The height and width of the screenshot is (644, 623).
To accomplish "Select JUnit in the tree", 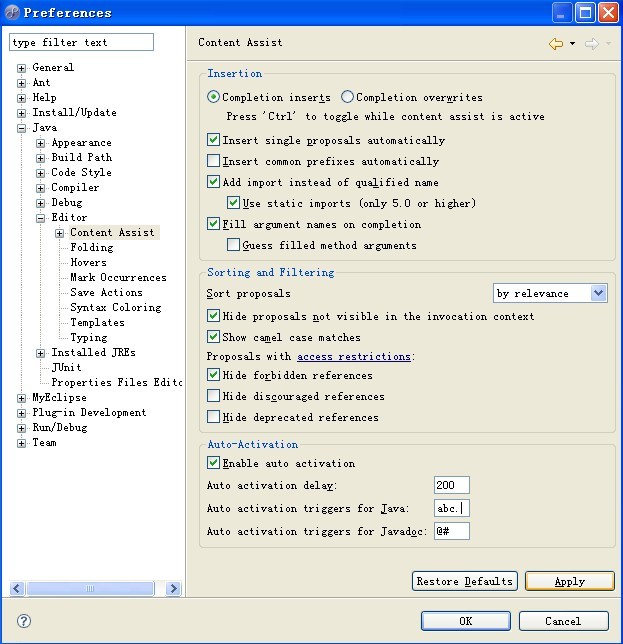I will click(x=67, y=367).
